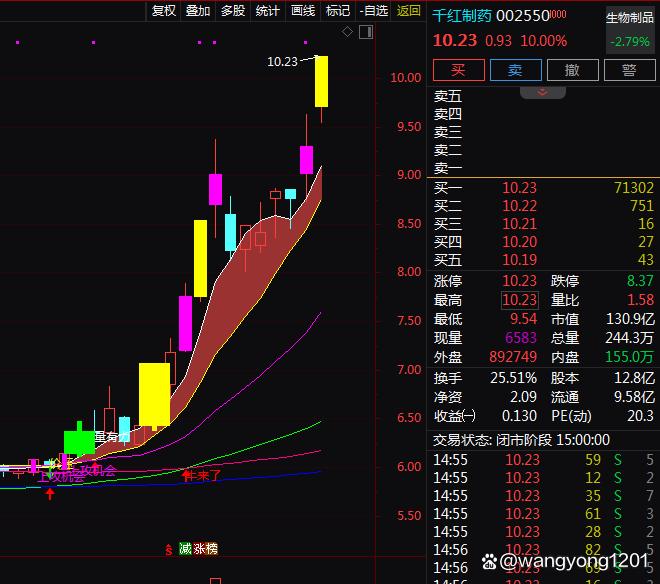Click 返回 to go back
Image resolution: width=660 pixels, height=584 pixels.
(x=409, y=11)
